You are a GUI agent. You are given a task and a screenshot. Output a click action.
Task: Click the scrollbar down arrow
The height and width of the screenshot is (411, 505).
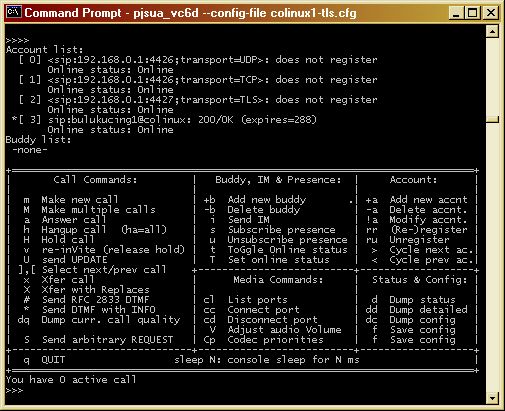tap(492, 397)
